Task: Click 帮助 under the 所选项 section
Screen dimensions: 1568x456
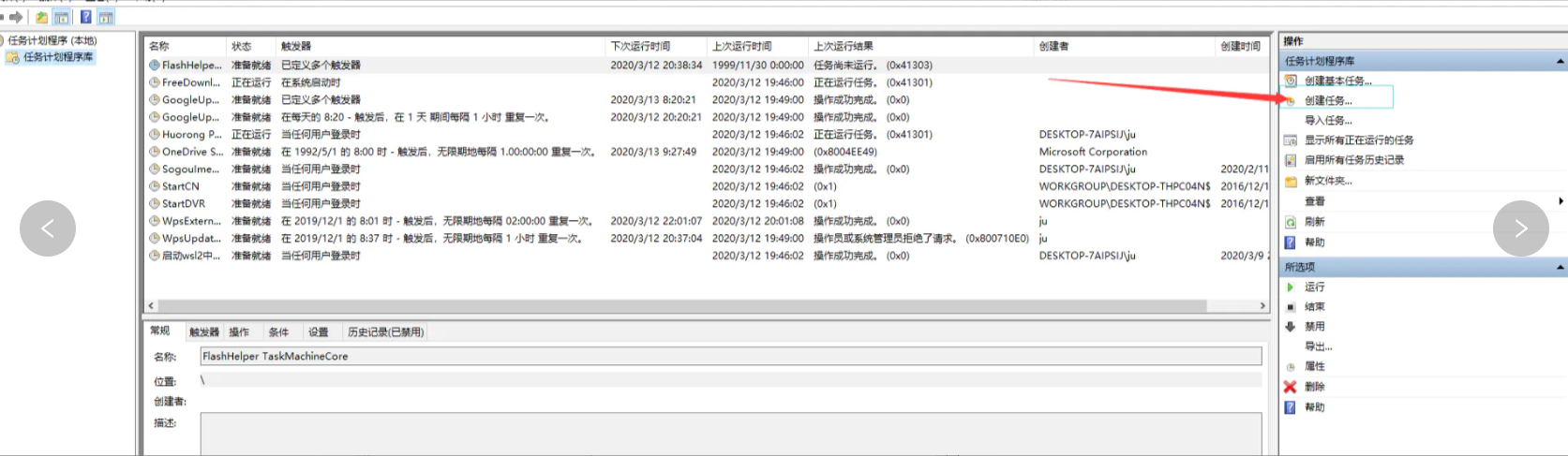Action: tap(1314, 407)
